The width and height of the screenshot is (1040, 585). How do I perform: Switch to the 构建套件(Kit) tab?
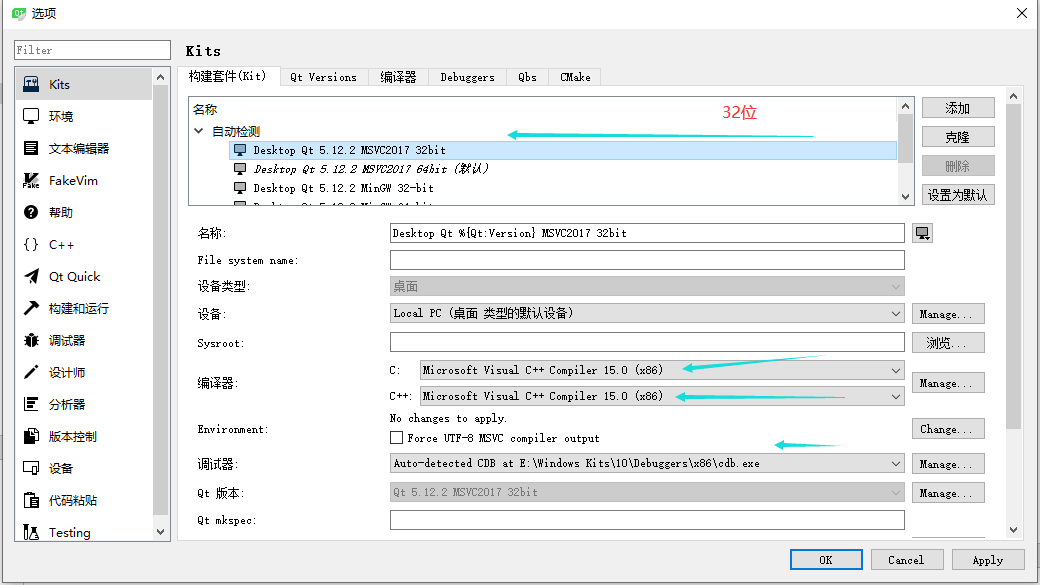(228, 76)
